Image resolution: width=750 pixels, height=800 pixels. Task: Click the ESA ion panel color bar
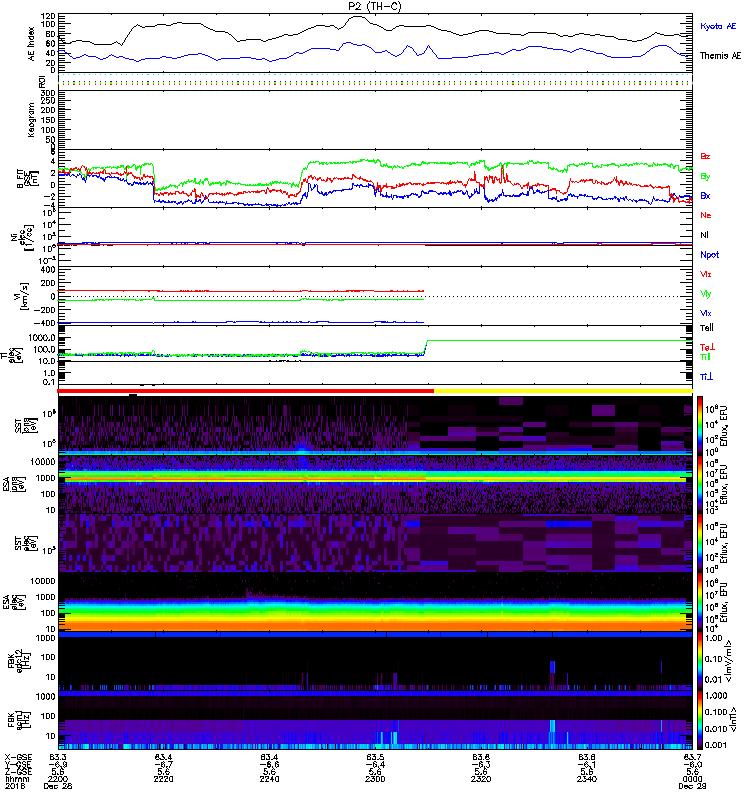point(700,484)
